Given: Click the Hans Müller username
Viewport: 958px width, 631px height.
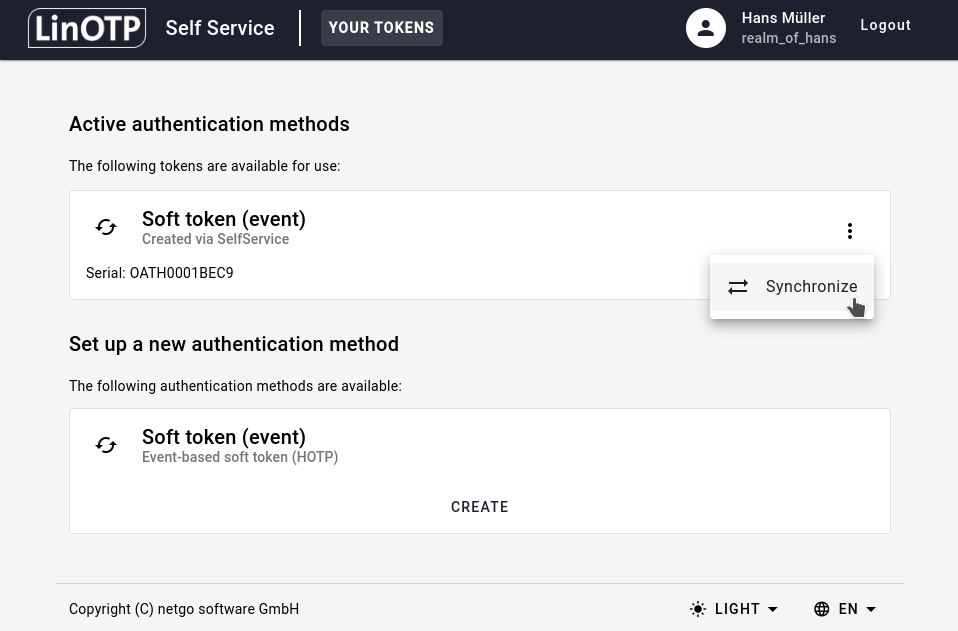Looking at the screenshot, I should pos(783,18).
